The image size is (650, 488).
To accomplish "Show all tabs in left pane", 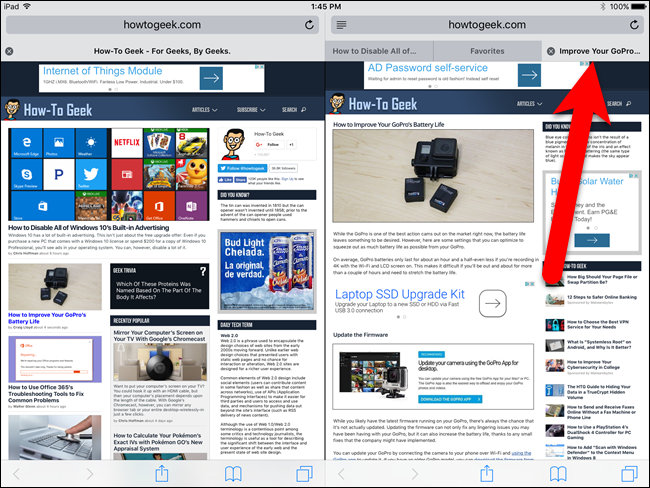I will coord(304,473).
